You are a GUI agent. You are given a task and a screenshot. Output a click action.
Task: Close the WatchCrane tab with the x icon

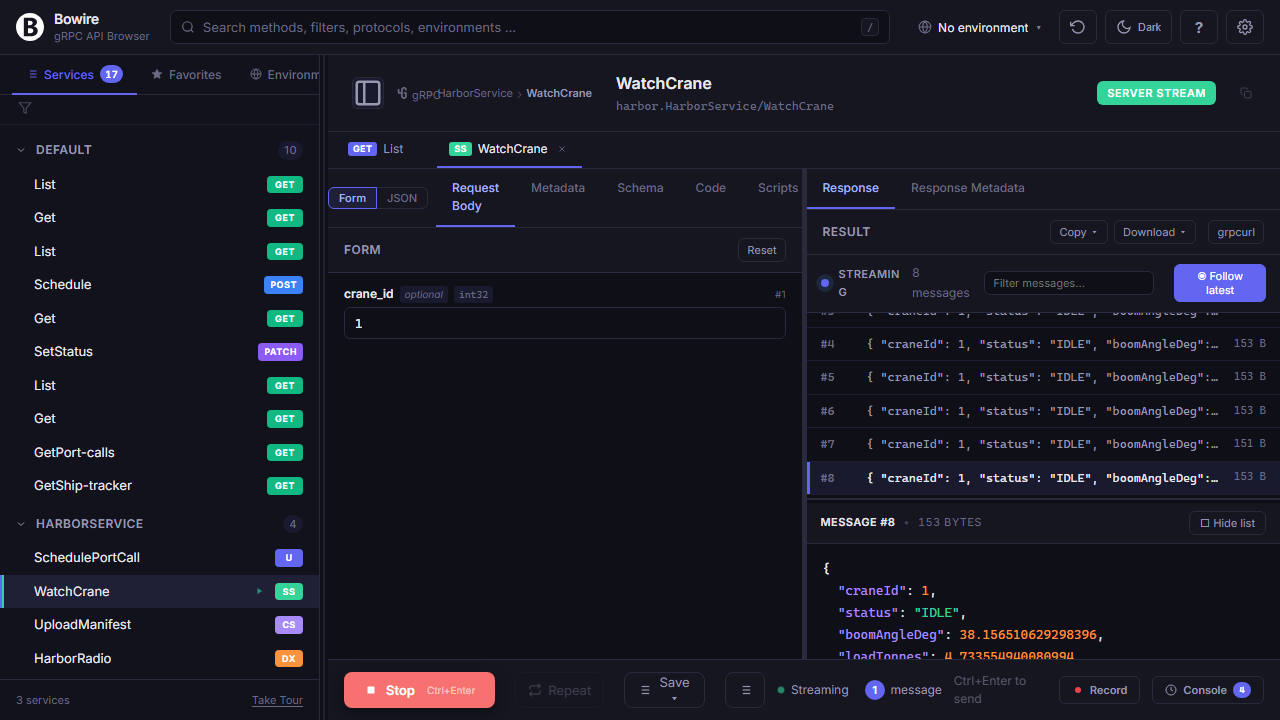click(x=562, y=149)
